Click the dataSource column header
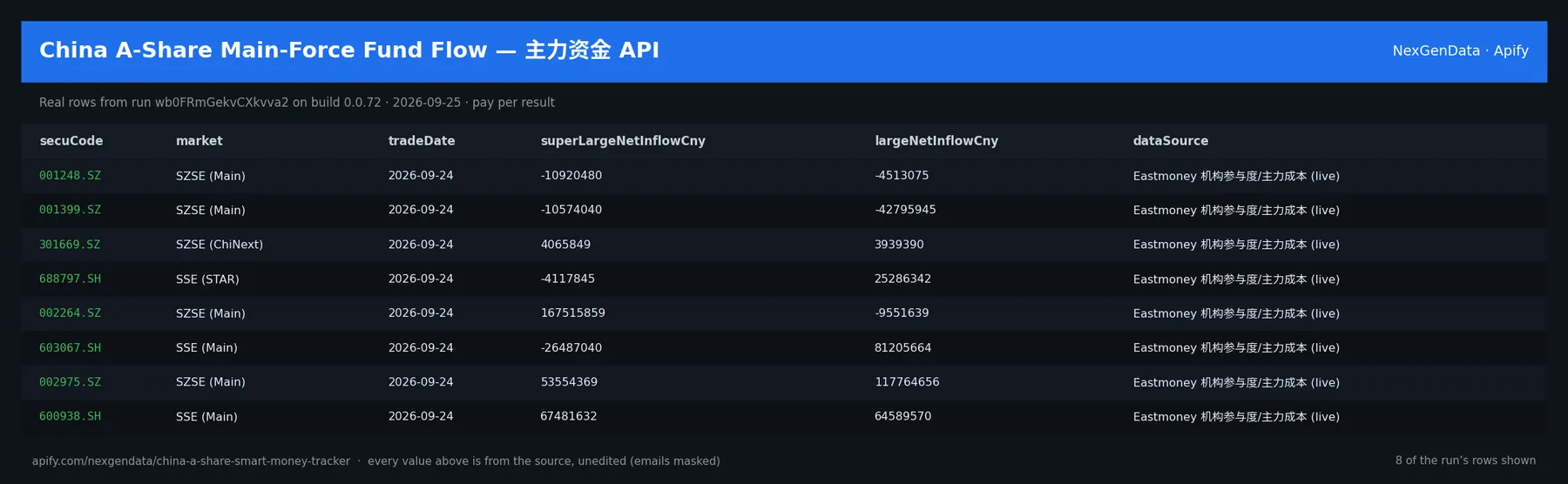Image resolution: width=1568 pixels, height=484 pixels. pyautogui.click(x=1170, y=141)
